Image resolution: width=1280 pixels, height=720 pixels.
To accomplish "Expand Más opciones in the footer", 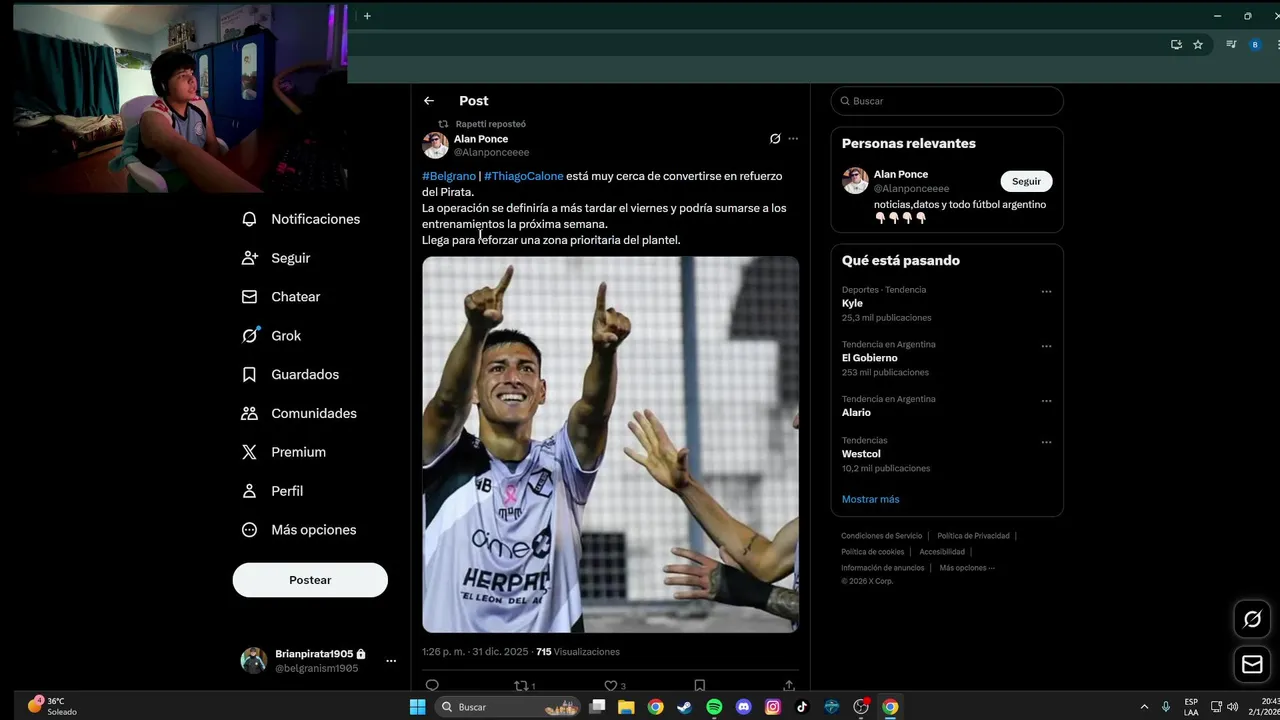I will coord(967,568).
